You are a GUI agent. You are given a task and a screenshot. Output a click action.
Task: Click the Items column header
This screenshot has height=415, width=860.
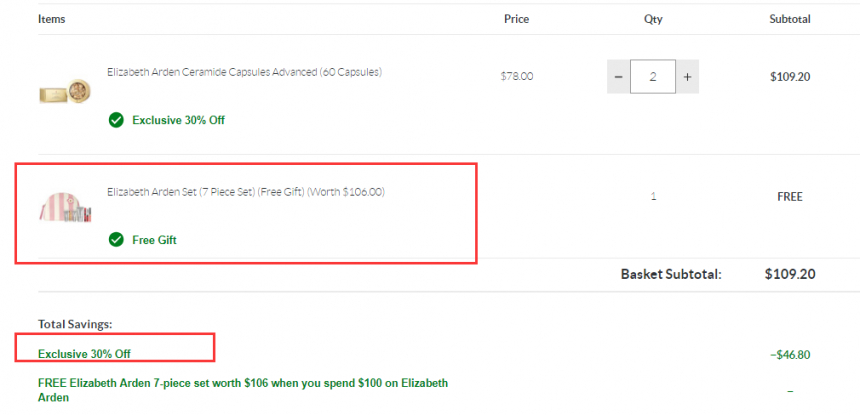(x=52, y=19)
